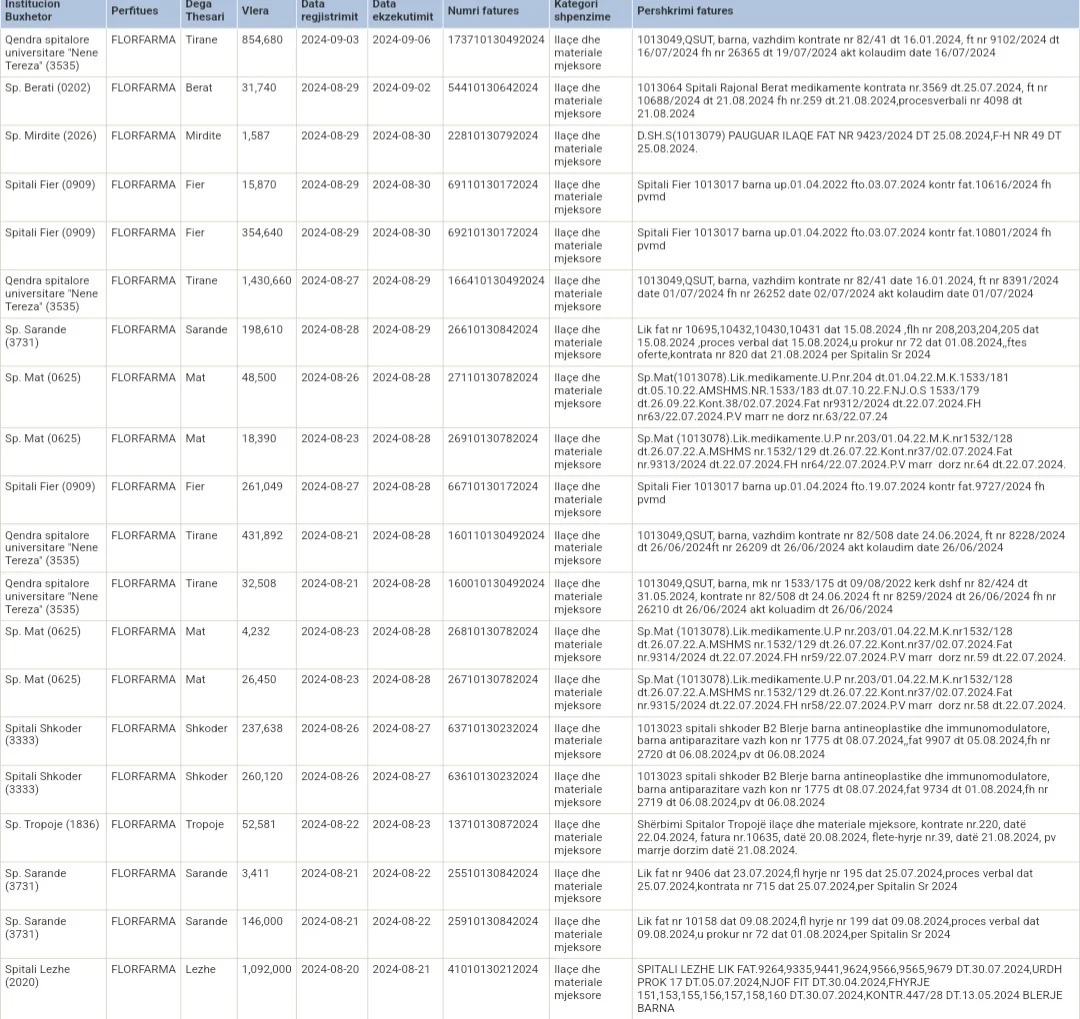Click the Institucion Buxhetor column header

(32, 10)
